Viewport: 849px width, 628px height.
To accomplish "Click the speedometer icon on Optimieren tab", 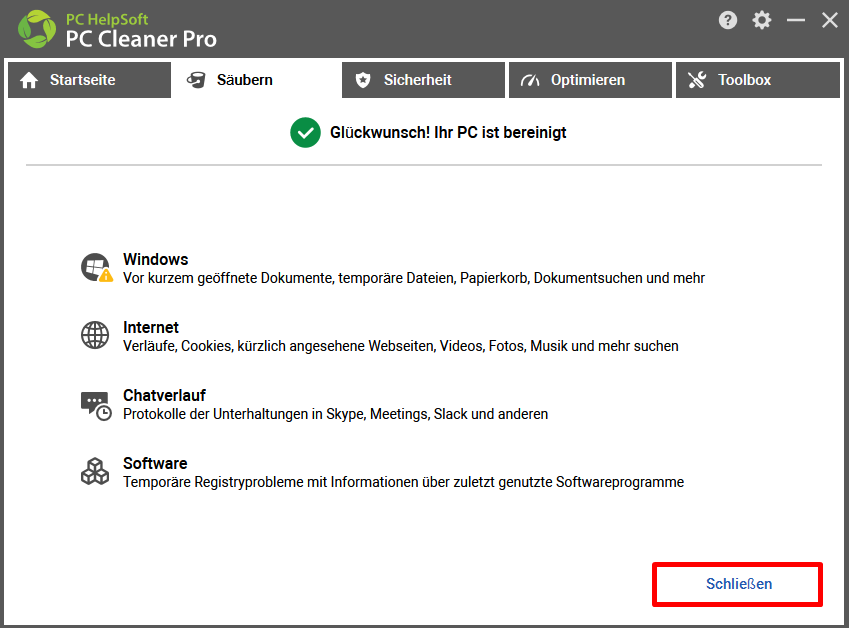I will click(x=530, y=80).
